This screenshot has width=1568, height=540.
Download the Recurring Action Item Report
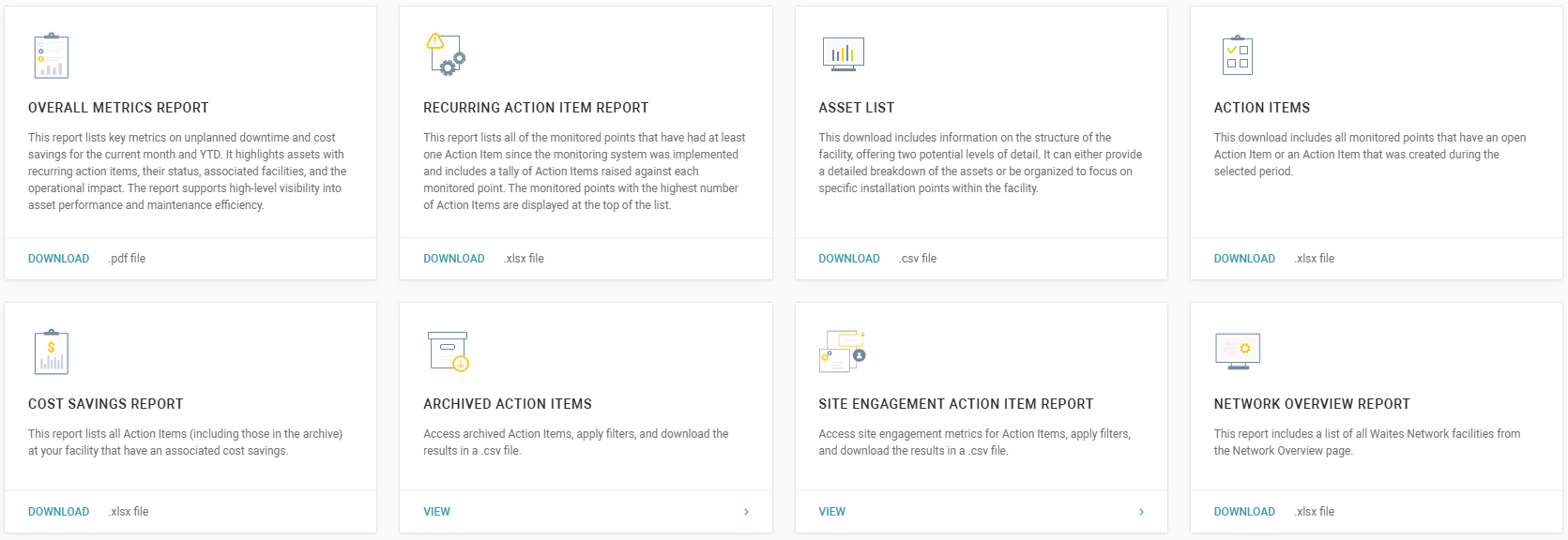454,259
